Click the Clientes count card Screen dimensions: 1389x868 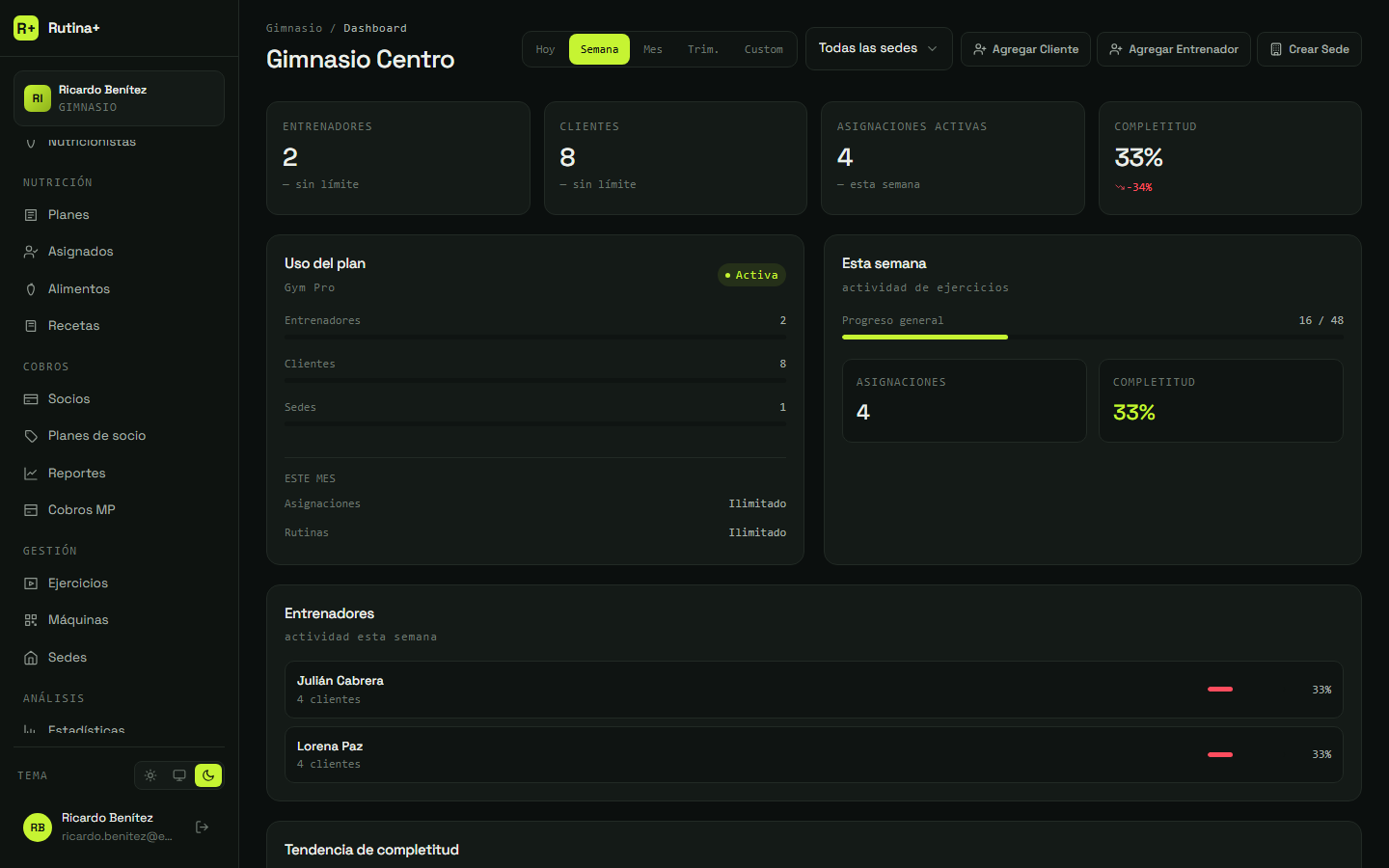click(675, 158)
